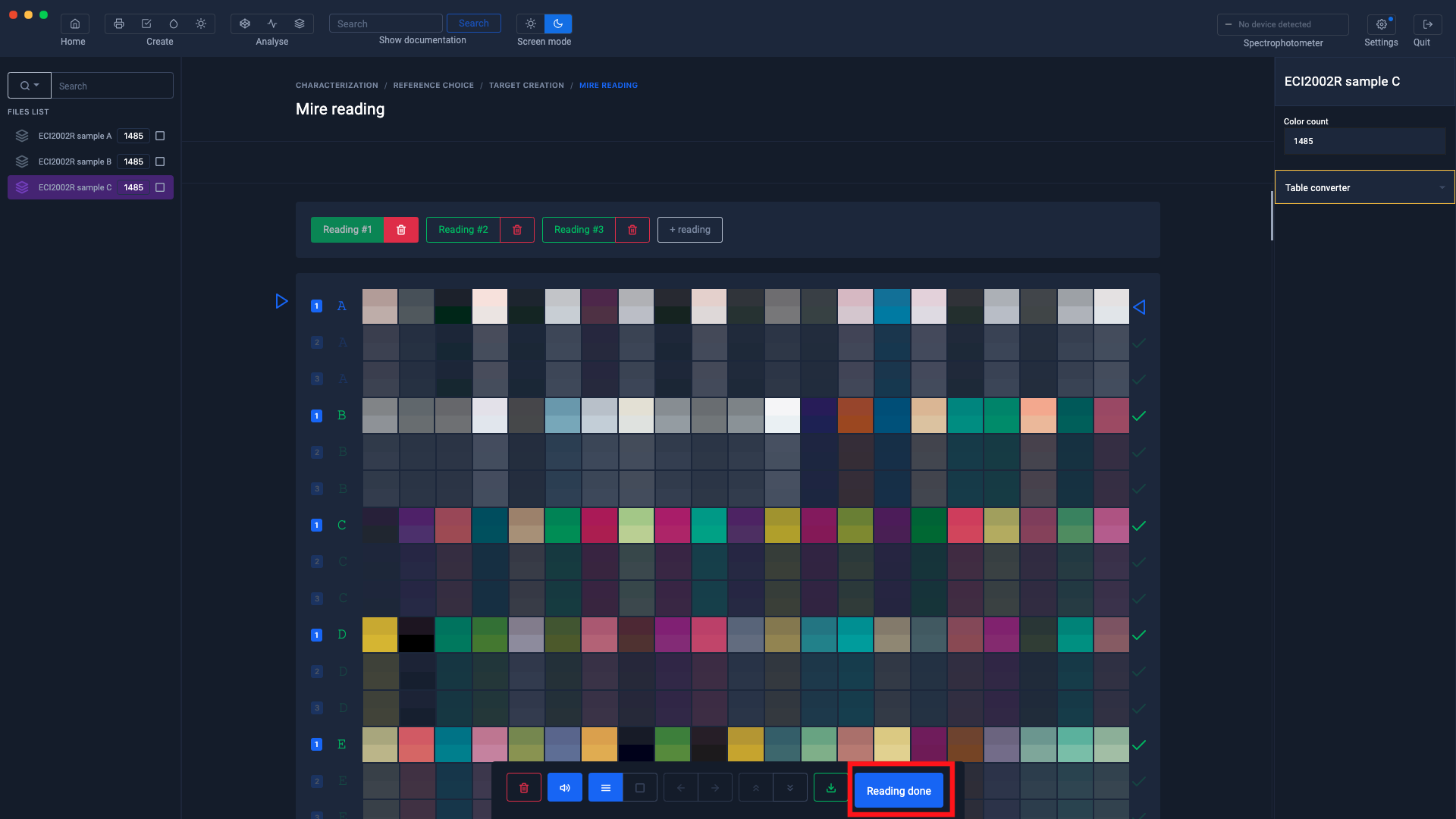
Task: Click the red trash icon in bottom toolbar
Action: pyautogui.click(x=524, y=788)
